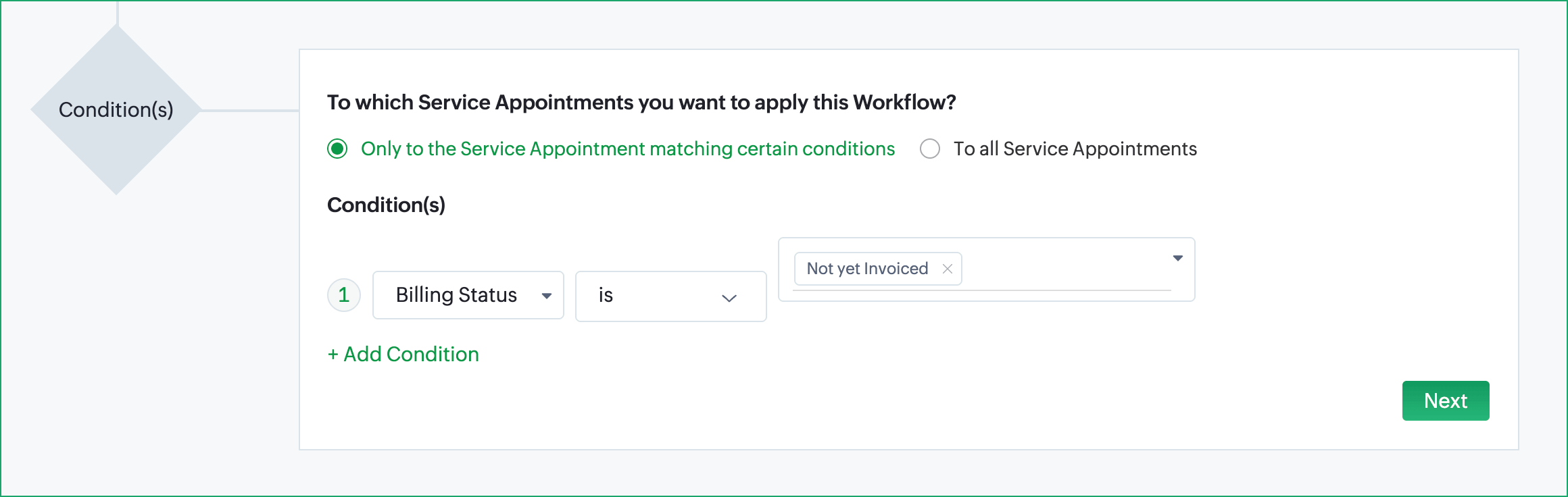Image resolution: width=1568 pixels, height=497 pixels.
Task: Click the plus sign before Add Condition
Action: click(x=333, y=355)
